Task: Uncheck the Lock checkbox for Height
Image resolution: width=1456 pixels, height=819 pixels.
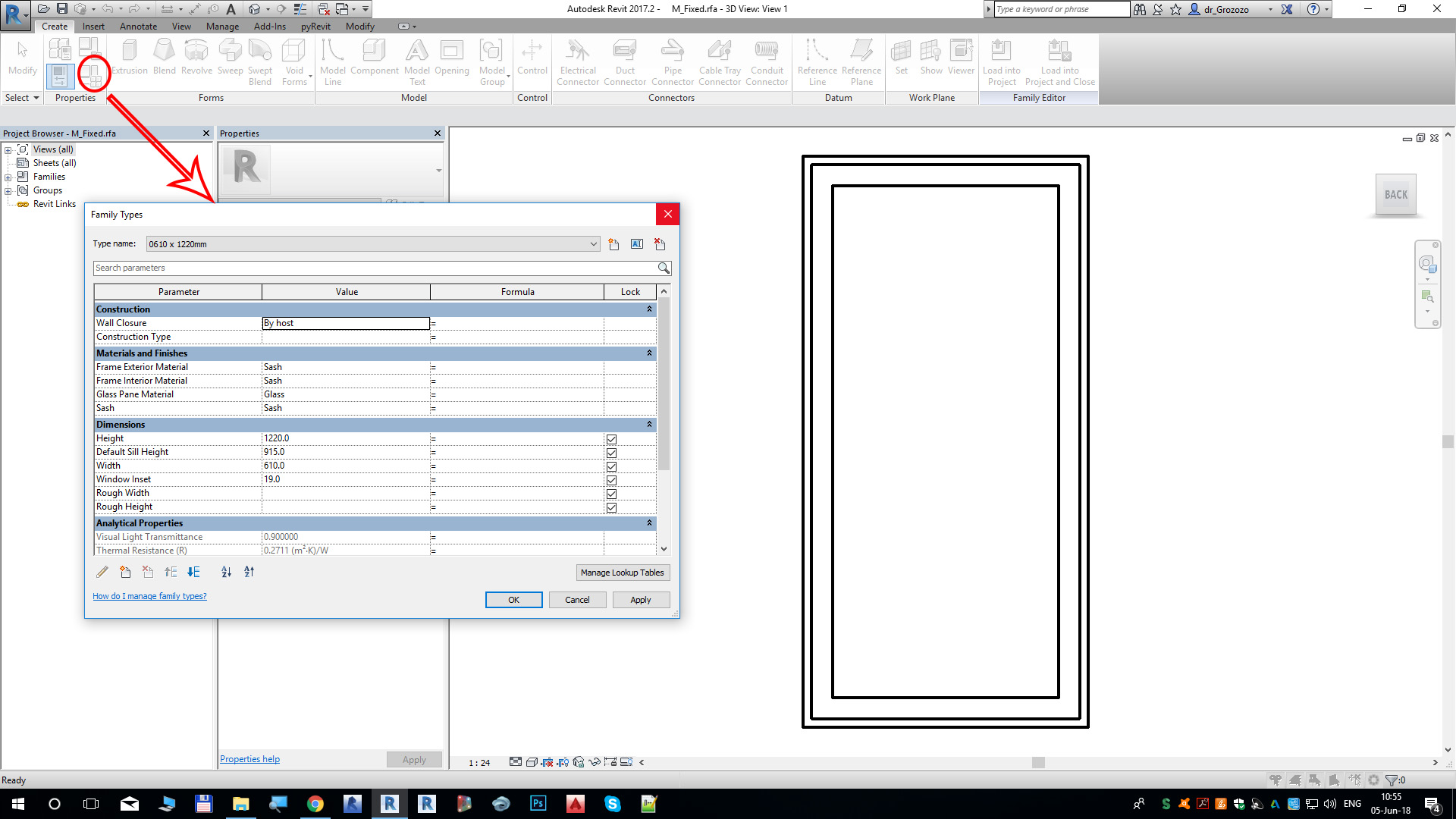Action: click(611, 439)
